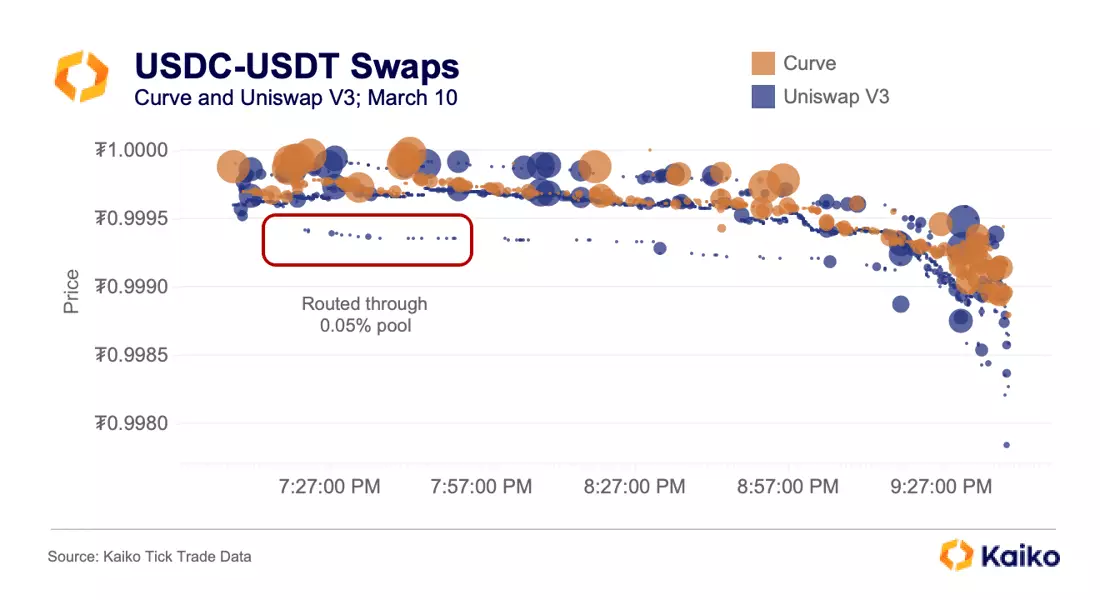Image resolution: width=1100 pixels, height=600 pixels.
Task: Select the orange Curve legend swatch
Action: click(763, 63)
